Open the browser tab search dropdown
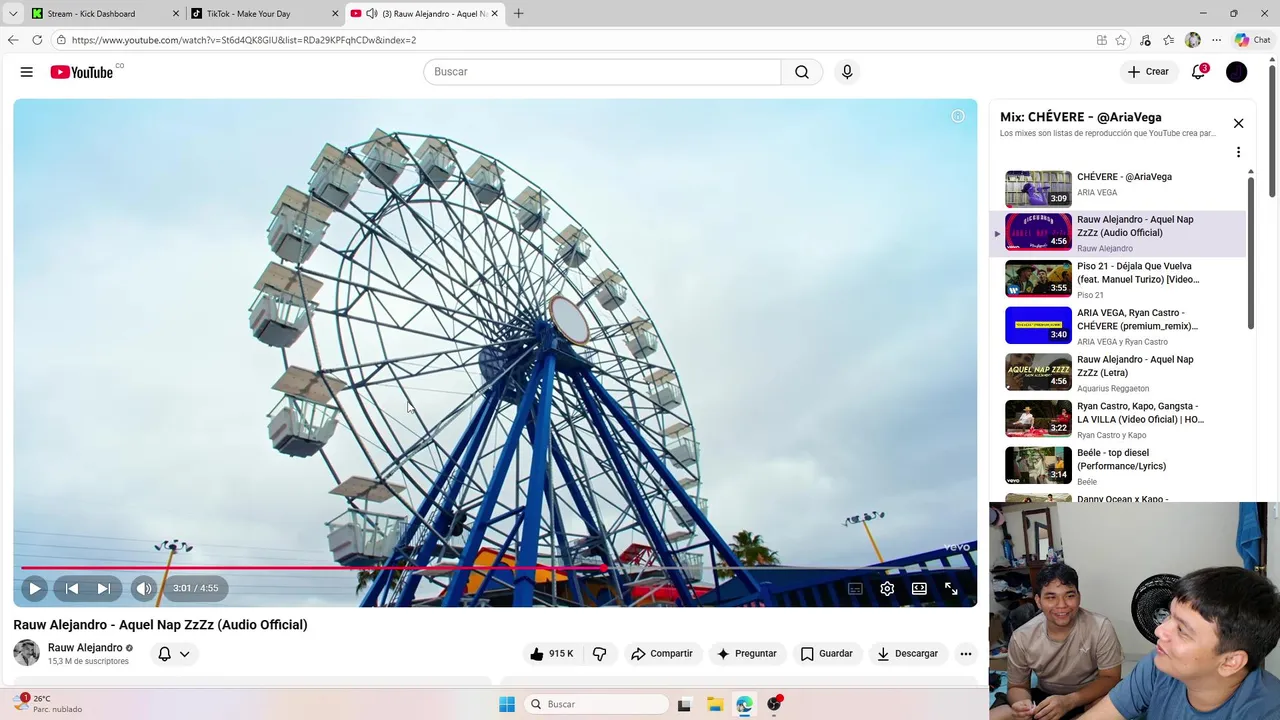The height and width of the screenshot is (720, 1280). click(13, 14)
